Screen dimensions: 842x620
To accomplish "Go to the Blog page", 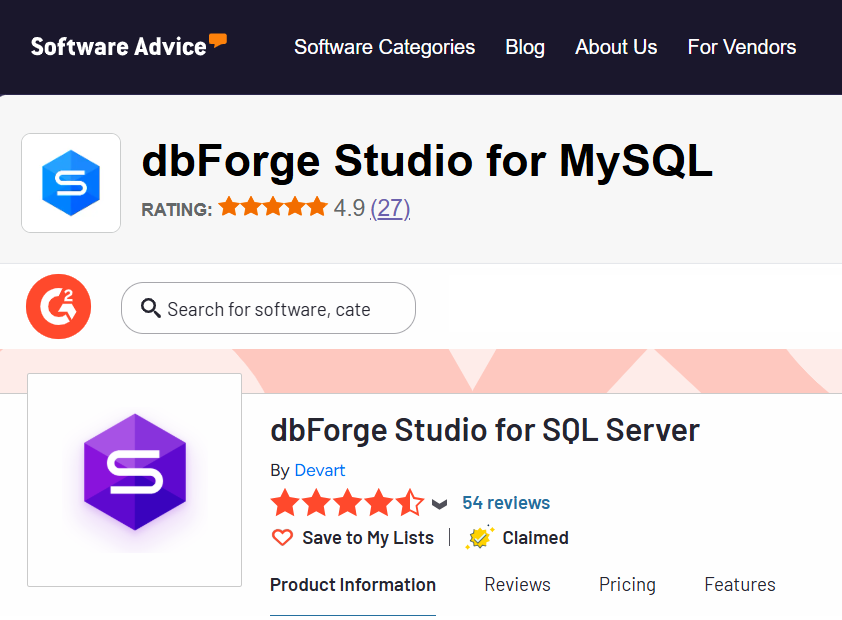I will coord(525,47).
